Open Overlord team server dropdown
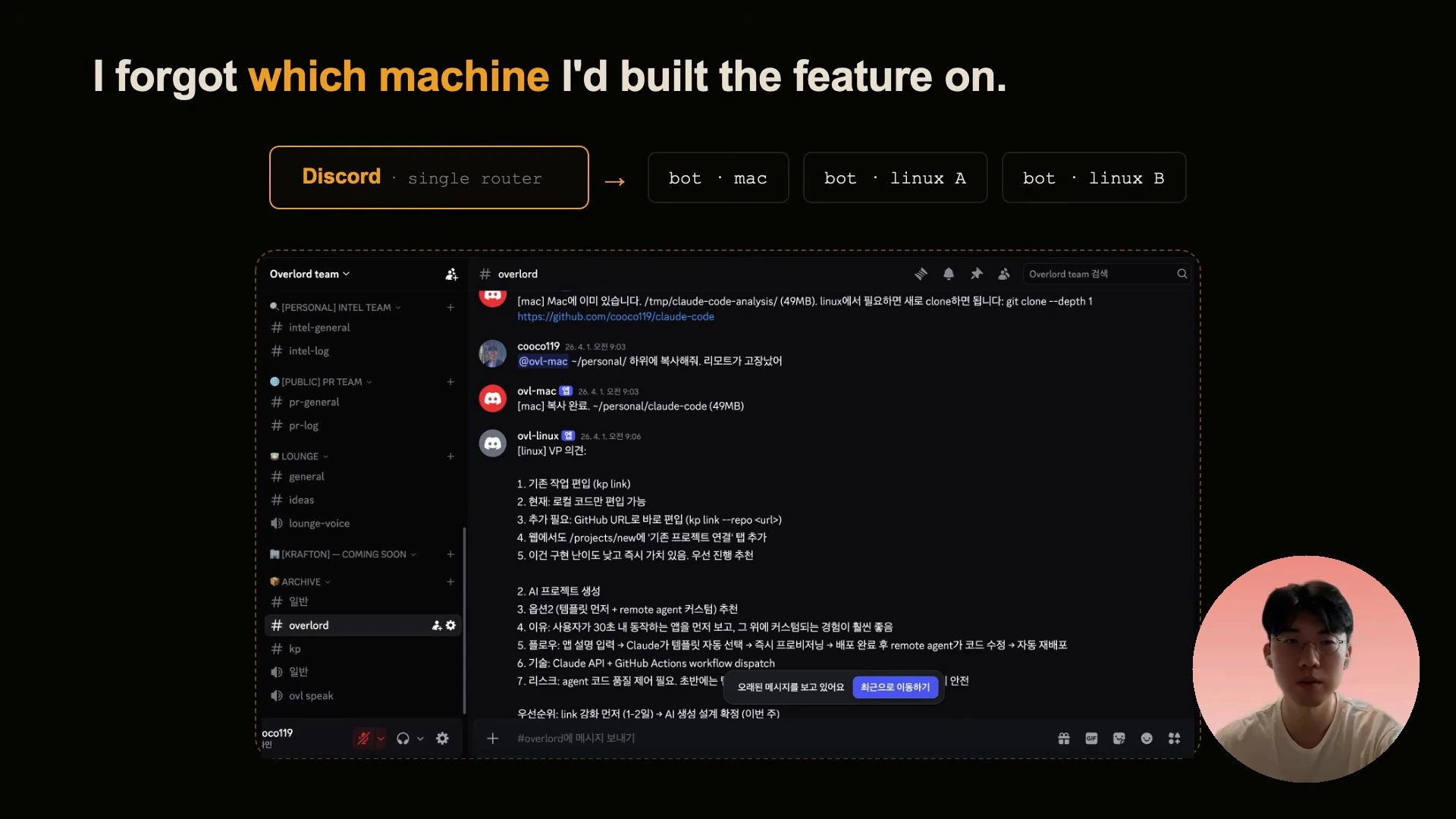This screenshot has height=819, width=1456. tap(309, 275)
